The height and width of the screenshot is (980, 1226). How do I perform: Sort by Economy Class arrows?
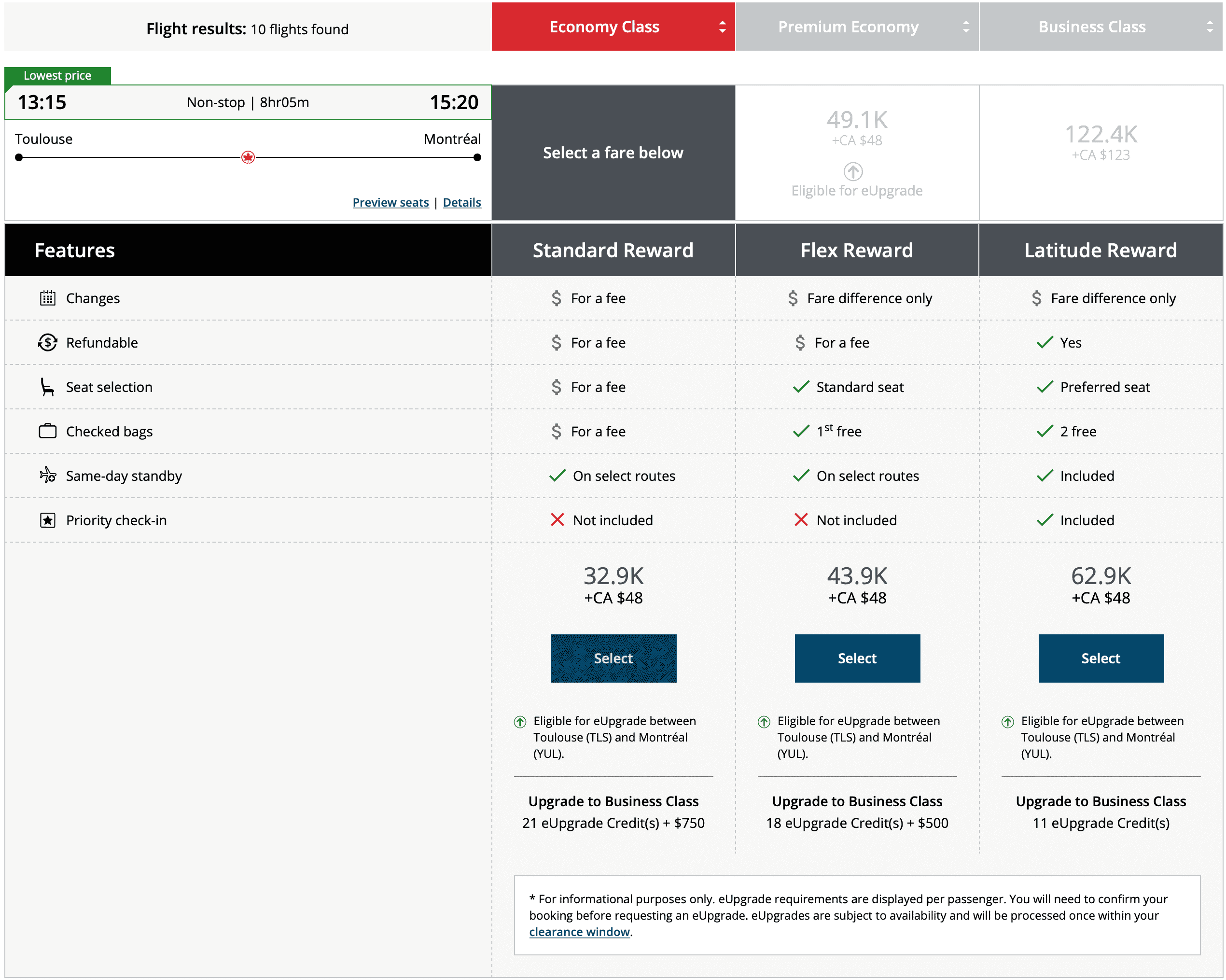(x=722, y=27)
